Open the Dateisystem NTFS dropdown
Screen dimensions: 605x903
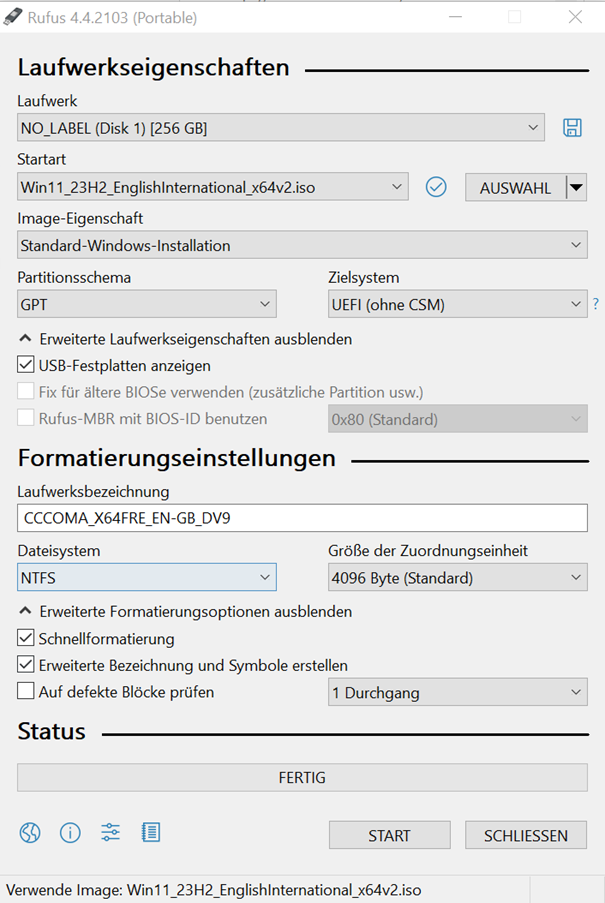pos(147,577)
